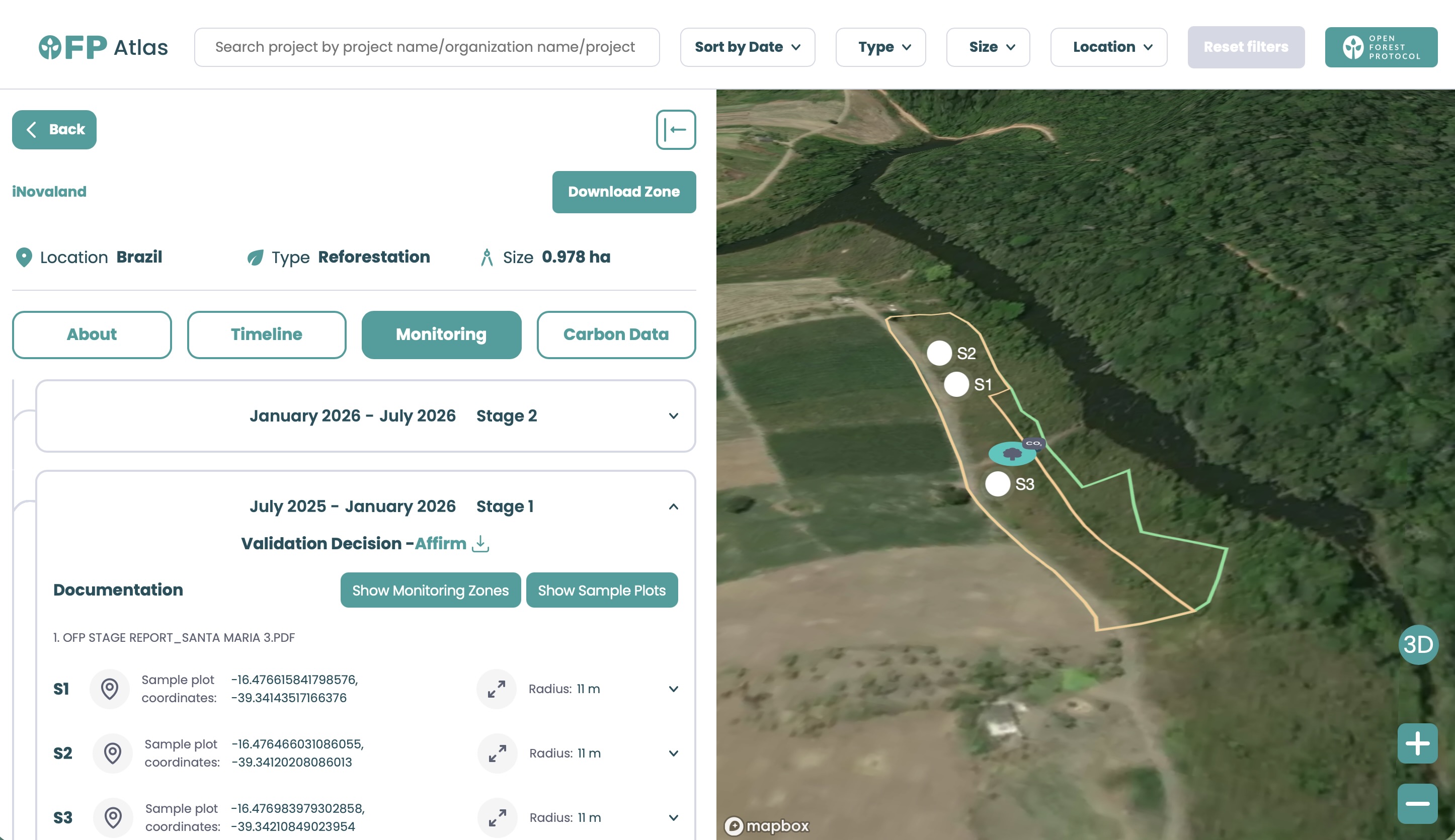Expand the January 2026 Stage 2 section
1455x840 pixels.
point(673,416)
